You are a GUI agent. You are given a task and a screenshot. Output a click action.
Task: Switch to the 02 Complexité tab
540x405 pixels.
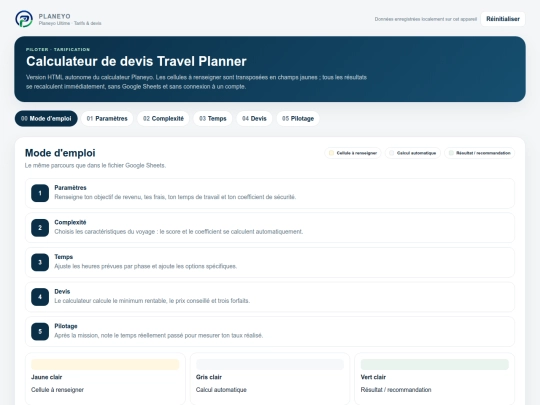pyautogui.click(x=163, y=118)
